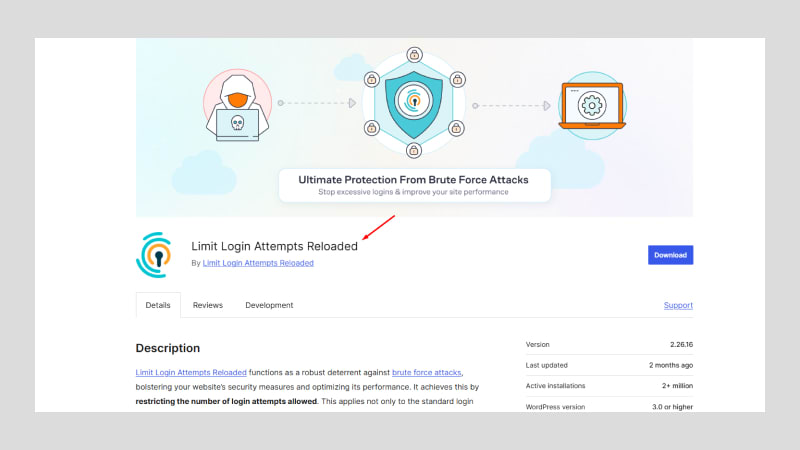This screenshot has width=800, height=450.
Task: Click the hacker illustration in banner
Action: [x=237, y=106]
